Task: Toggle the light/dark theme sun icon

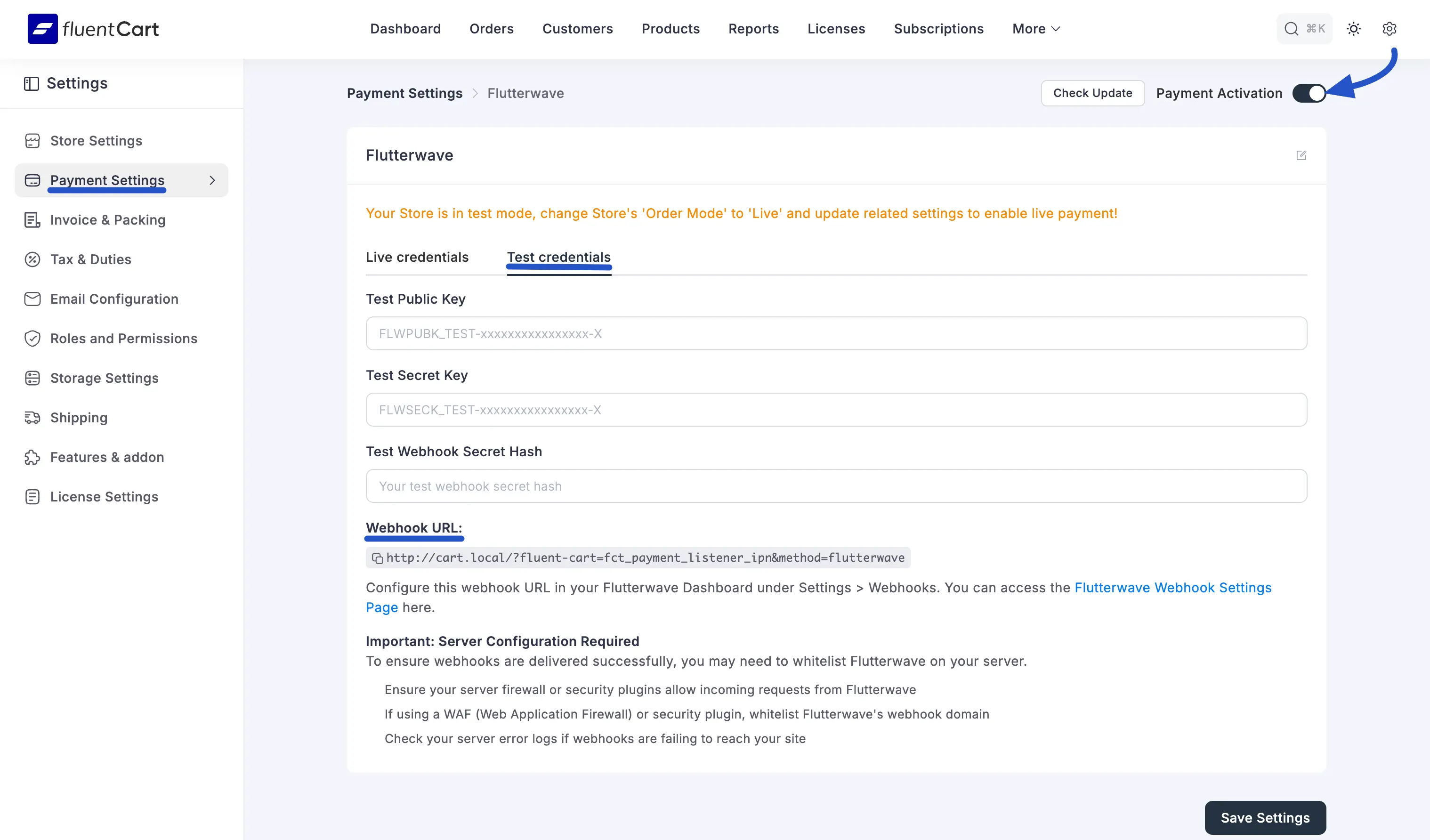Action: [1353, 28]
